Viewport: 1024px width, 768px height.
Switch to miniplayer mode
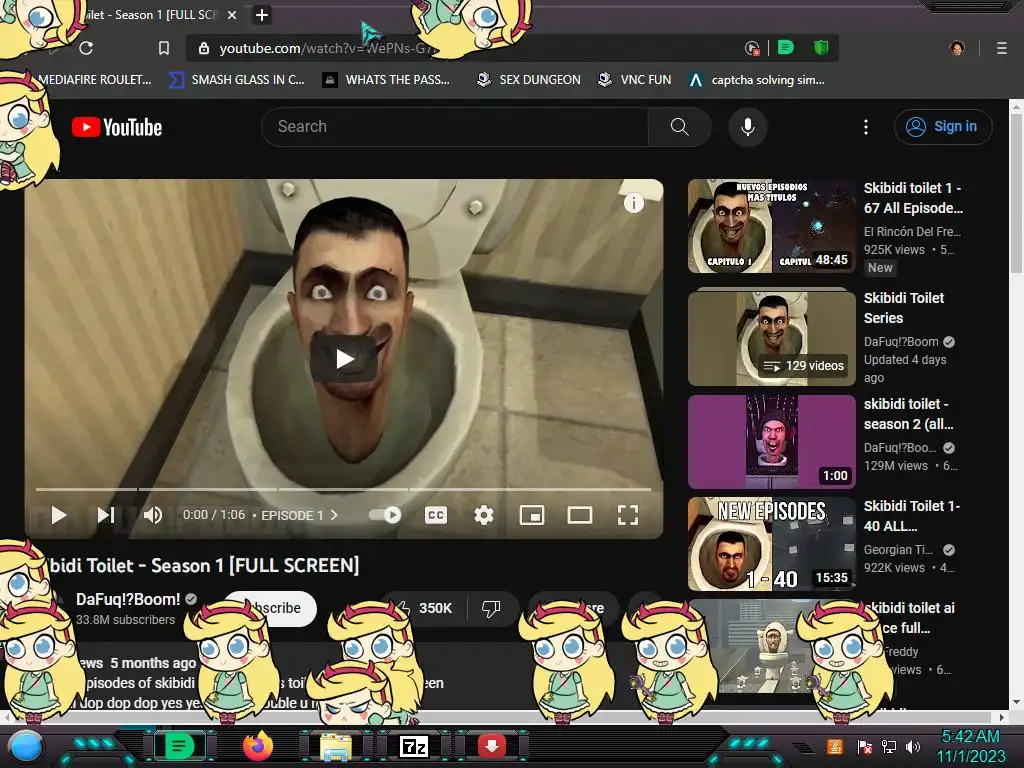click(532, 515)
